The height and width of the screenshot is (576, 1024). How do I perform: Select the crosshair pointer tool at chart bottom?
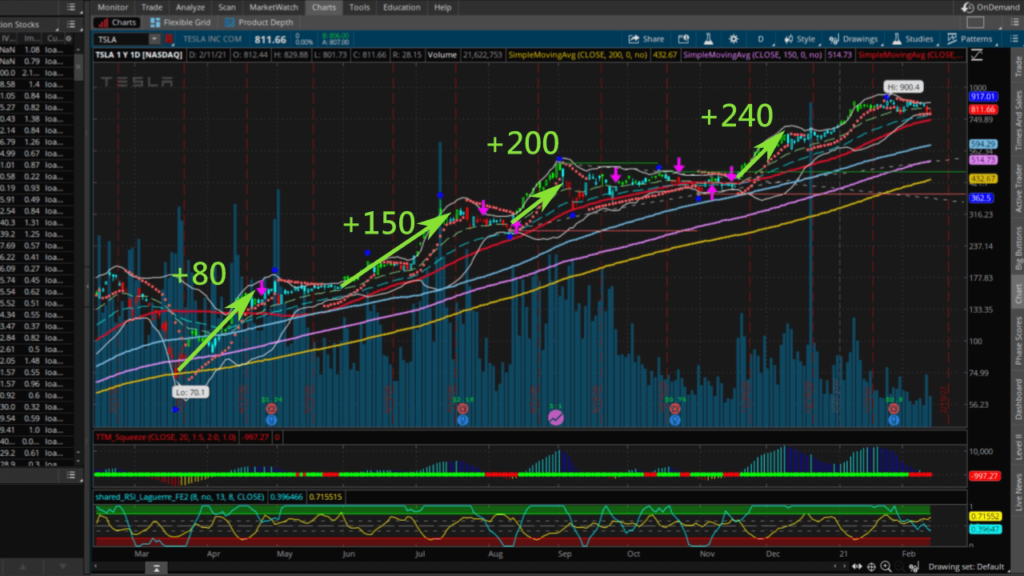871,567
